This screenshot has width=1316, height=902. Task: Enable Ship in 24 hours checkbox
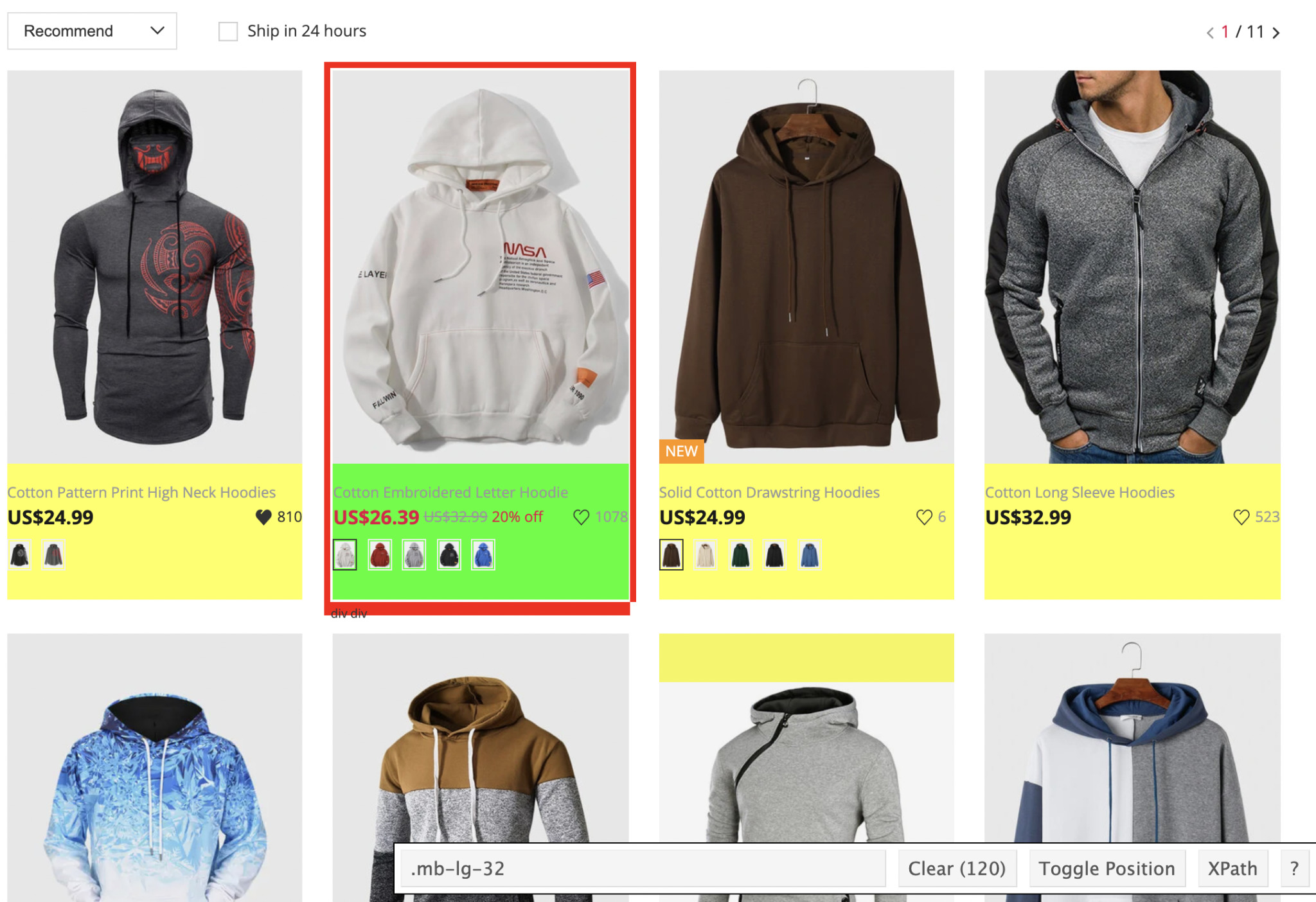[226, 31]
